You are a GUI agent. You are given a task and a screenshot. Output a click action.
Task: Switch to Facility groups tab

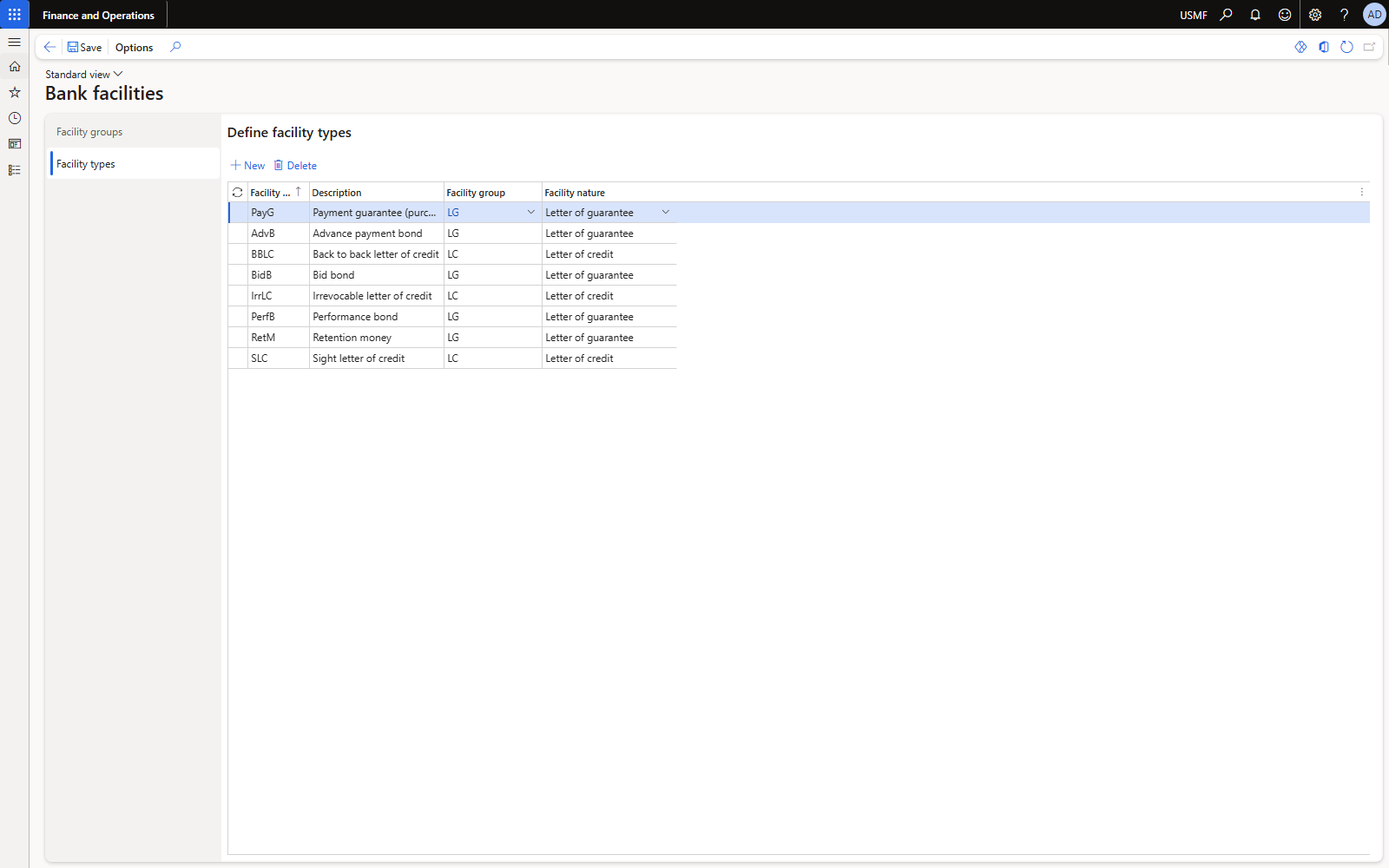[135, 132]
